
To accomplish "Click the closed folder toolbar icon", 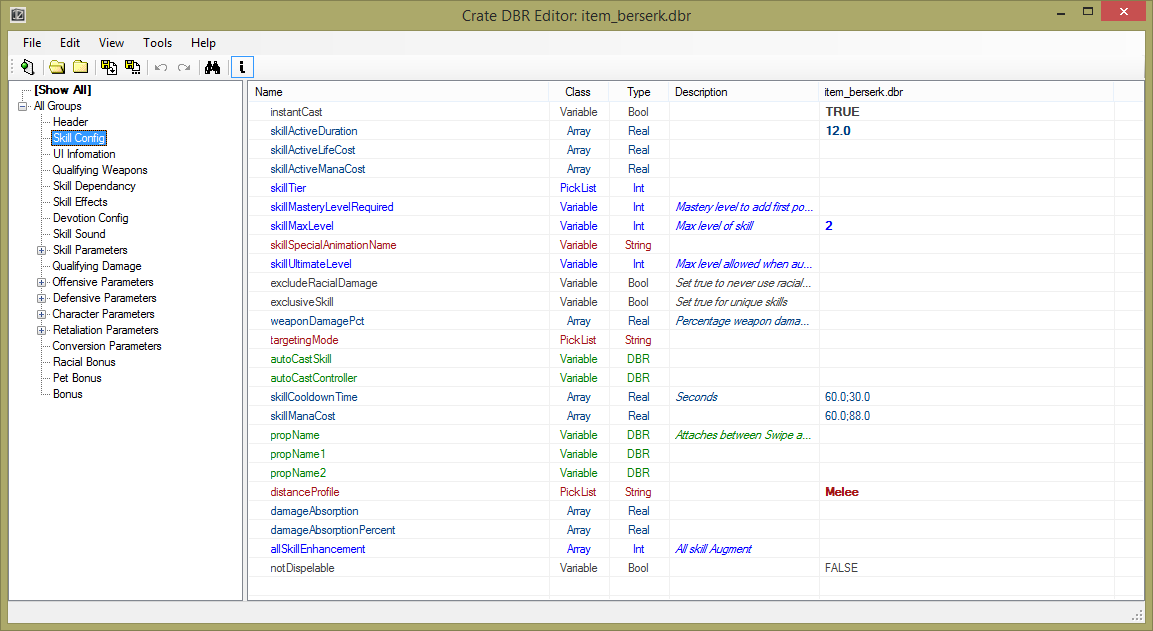I will pyautogui.click(x=80, y=67).
